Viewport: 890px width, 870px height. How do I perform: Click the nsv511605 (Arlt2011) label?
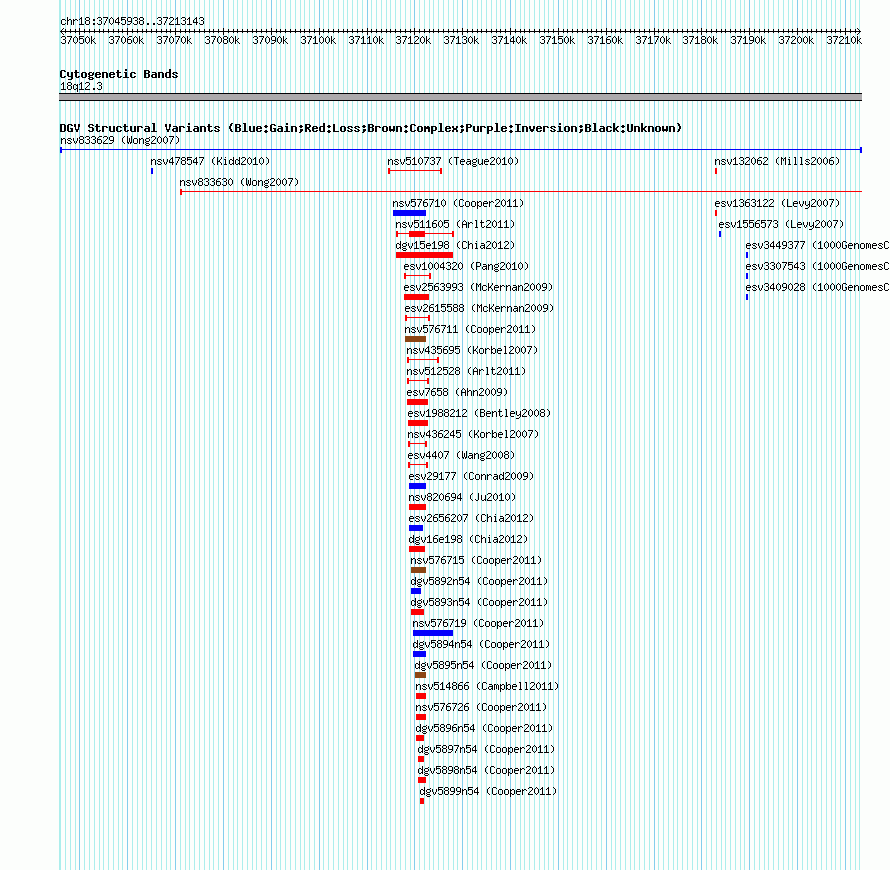455,224
